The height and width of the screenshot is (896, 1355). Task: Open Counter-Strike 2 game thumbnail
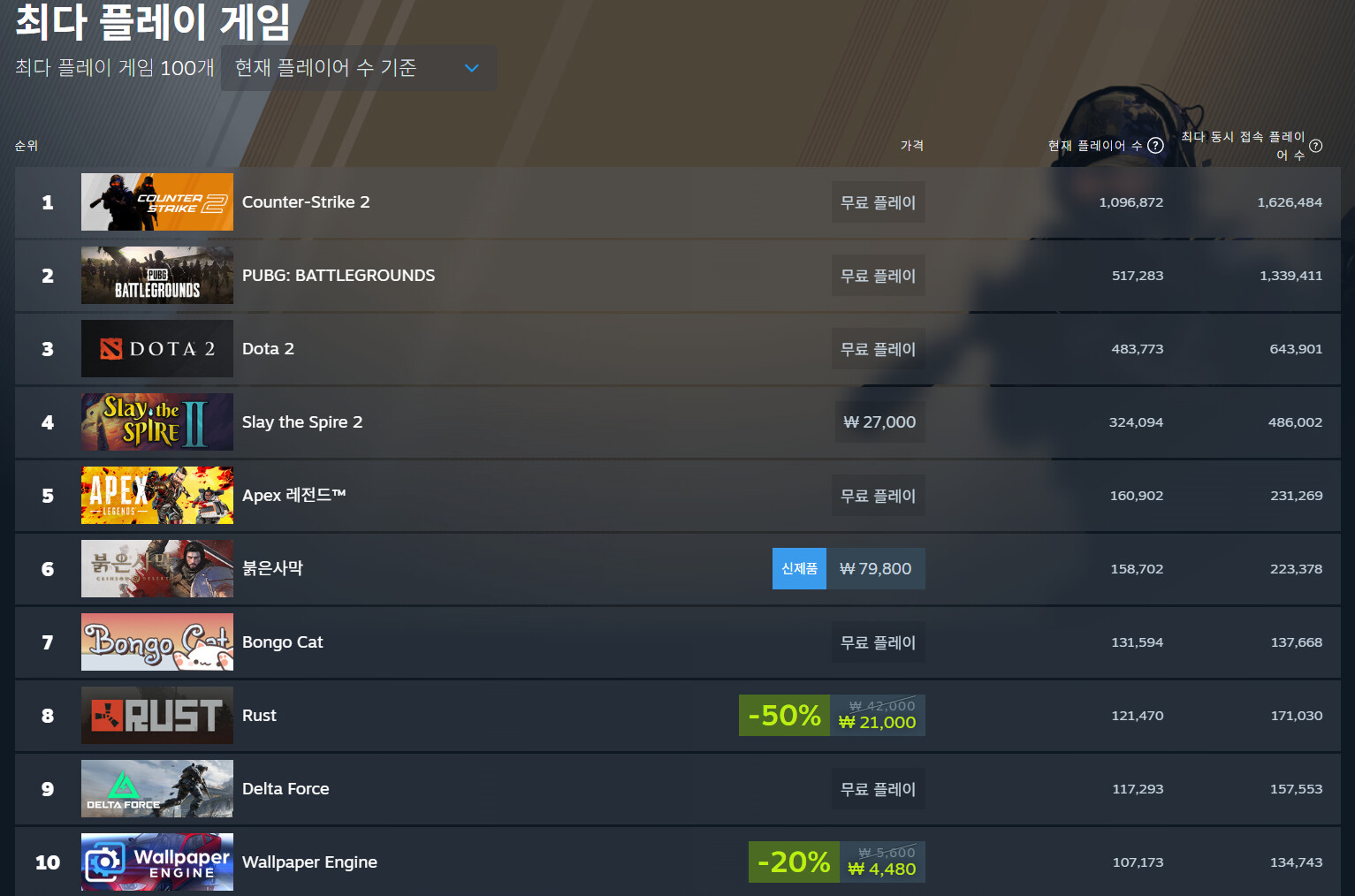tap(157, 202)
